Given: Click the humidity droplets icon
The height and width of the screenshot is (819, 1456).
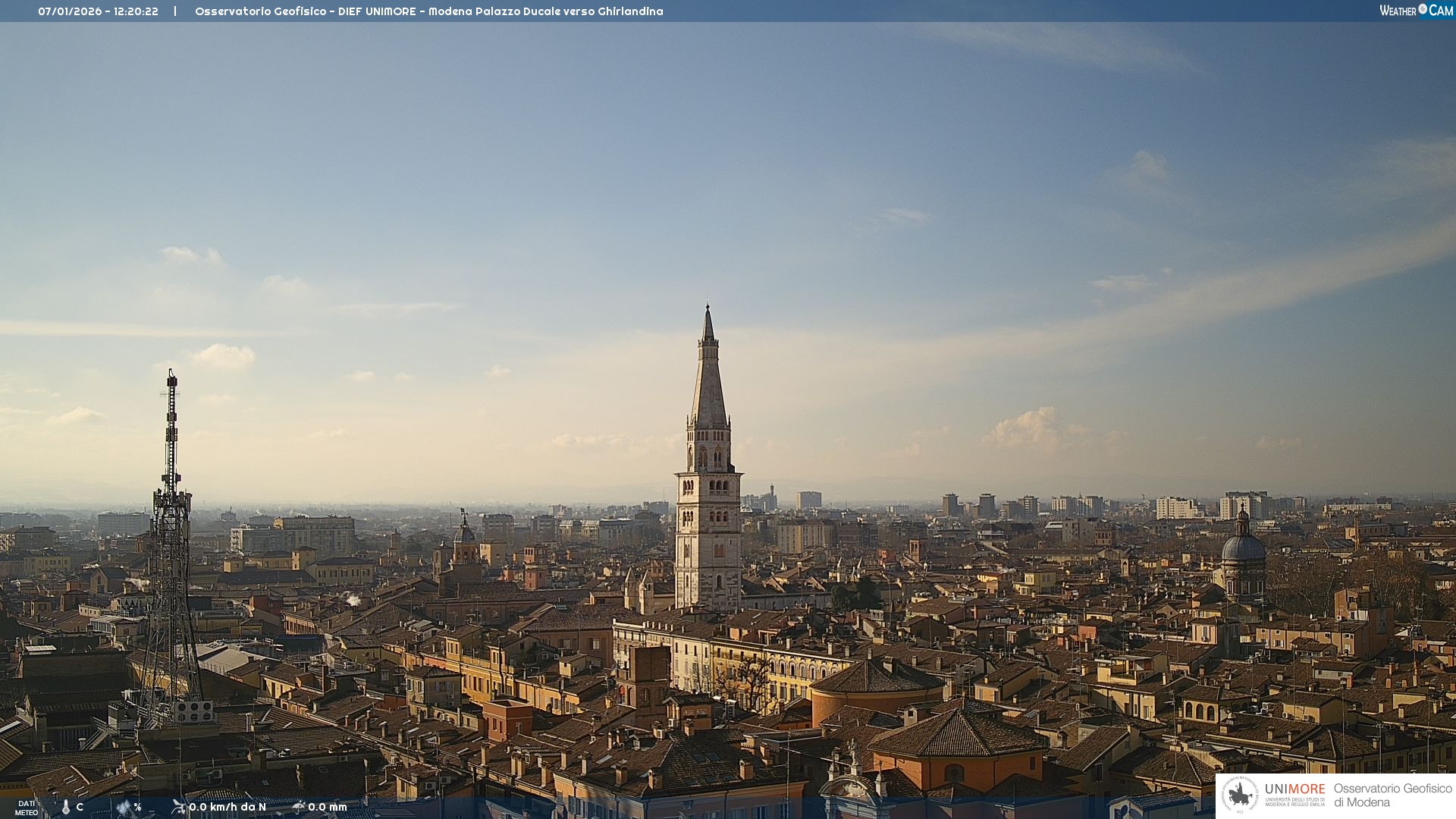Looking at the screenshot, I should [124, 807].
